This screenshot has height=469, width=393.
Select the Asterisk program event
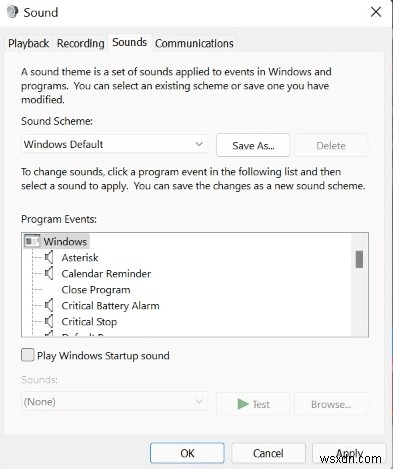(x=80, y=257)
